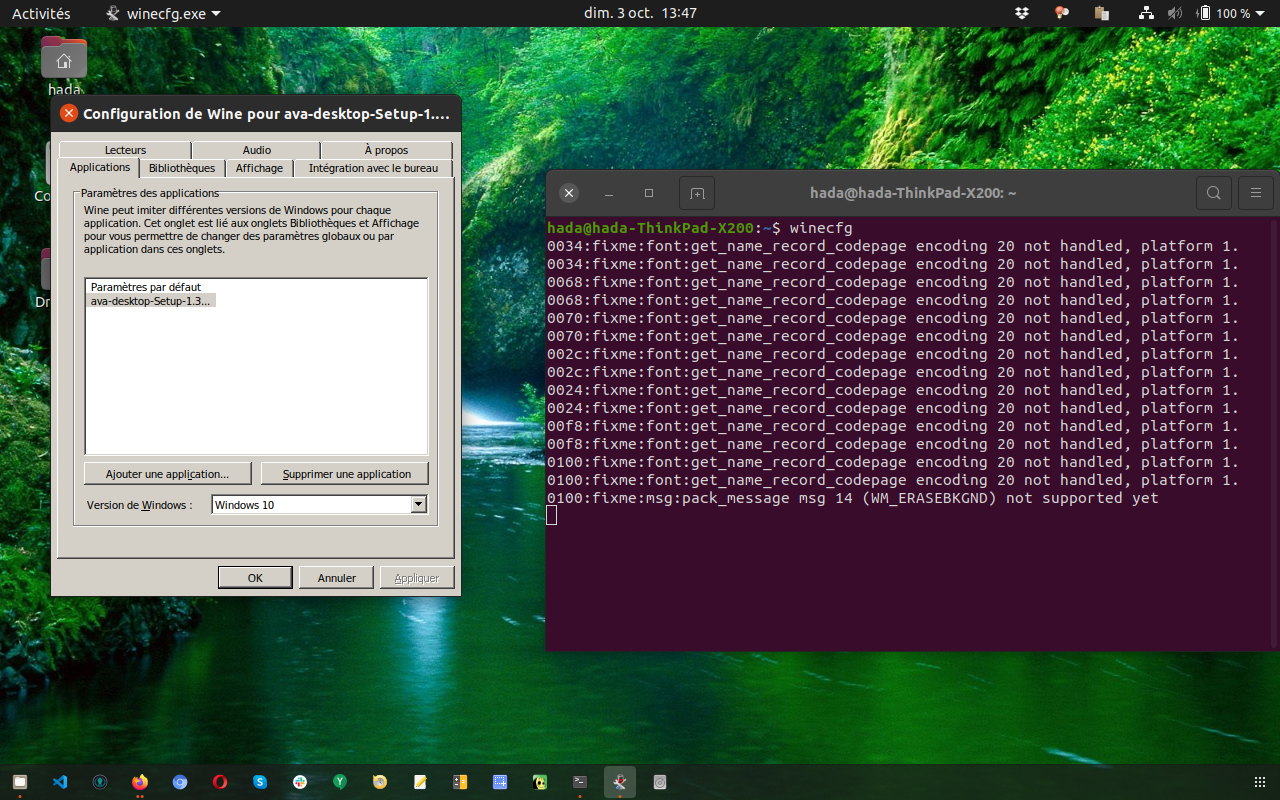Open the wired network status icon
Viewport: 1280px width, 800px height.
1147,13
